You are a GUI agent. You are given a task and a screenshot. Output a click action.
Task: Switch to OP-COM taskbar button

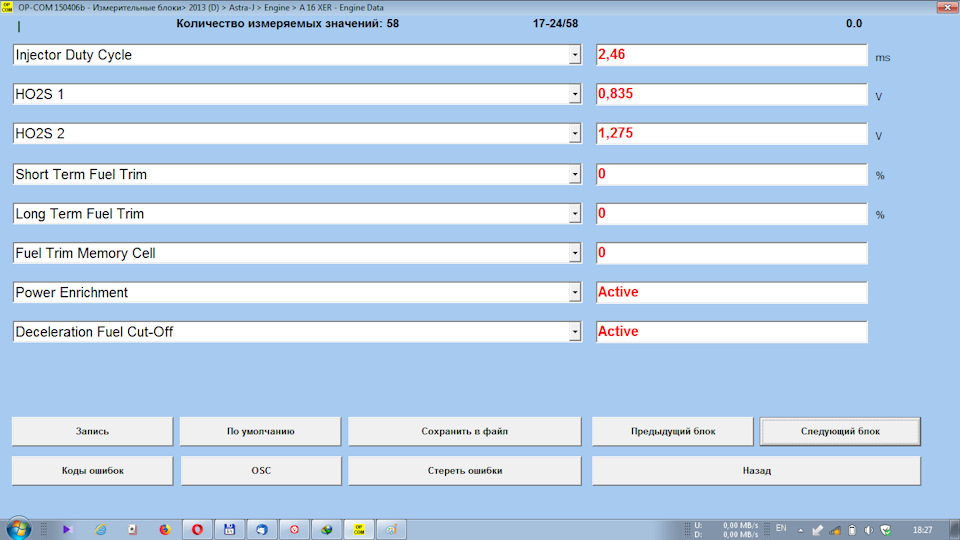[x=359, y=530]
